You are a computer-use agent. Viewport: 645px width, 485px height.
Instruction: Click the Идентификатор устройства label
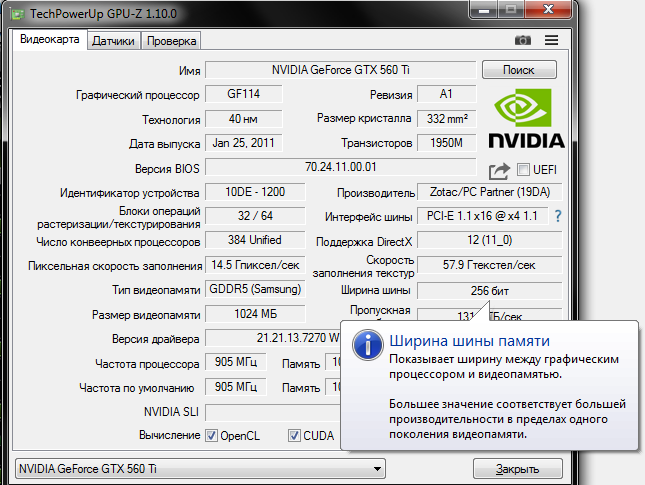(x=129, y=193)
